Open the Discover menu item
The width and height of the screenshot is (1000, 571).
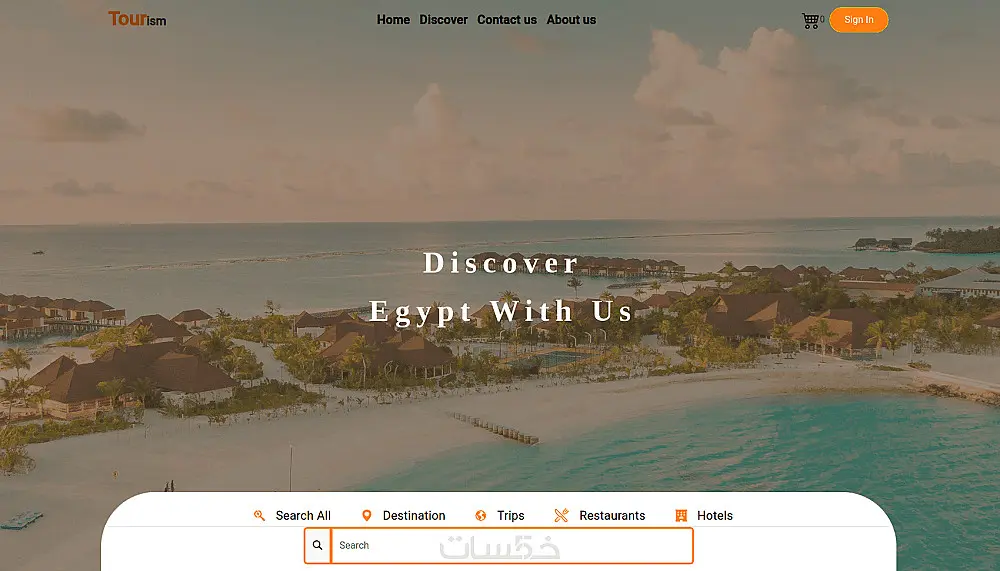pos(443,20)
